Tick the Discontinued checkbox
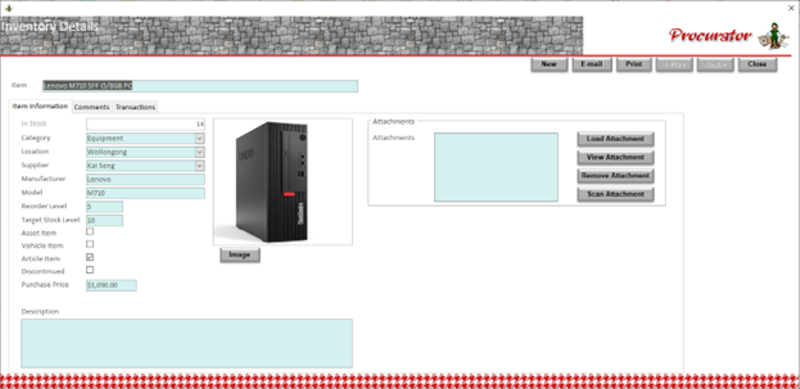 (90, 270)
